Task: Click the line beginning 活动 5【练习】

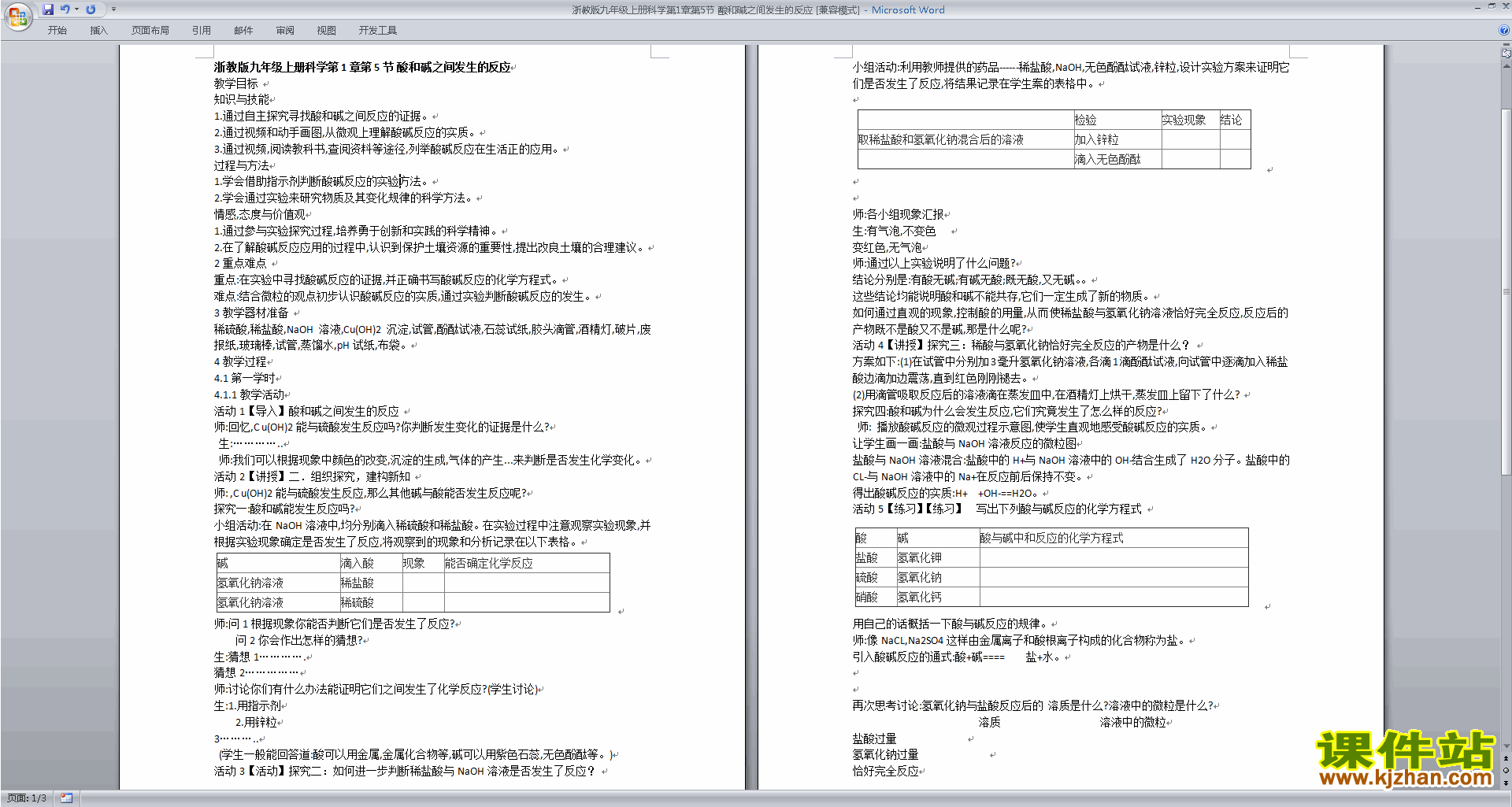Action: tap(997, 509)
